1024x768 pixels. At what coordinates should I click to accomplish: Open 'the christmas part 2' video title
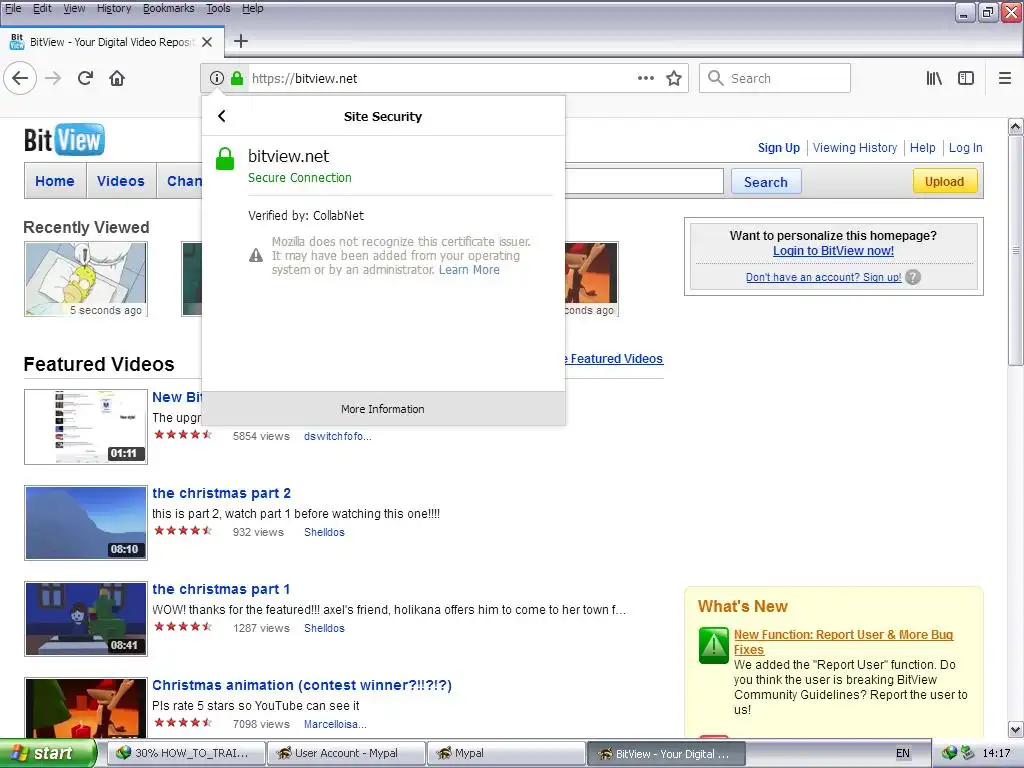click(x=221, y=493)
